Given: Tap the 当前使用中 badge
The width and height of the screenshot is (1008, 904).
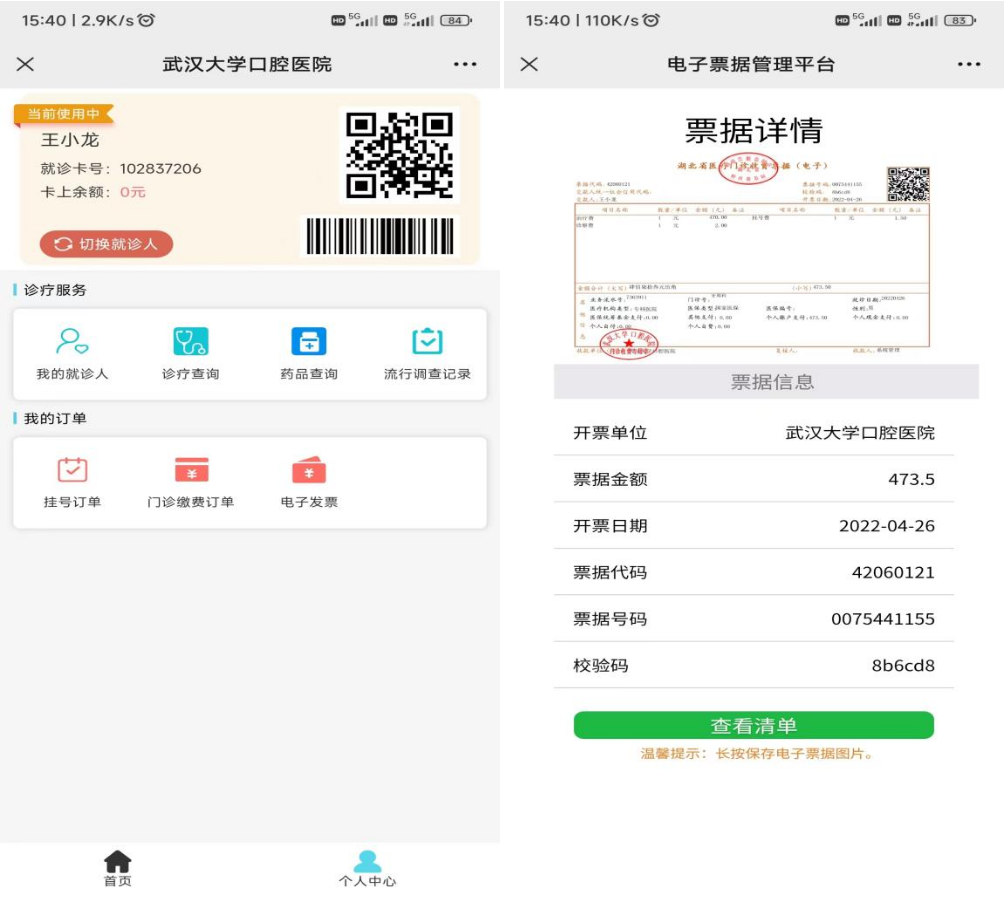Looking at the screenshot, I should 64,114.
